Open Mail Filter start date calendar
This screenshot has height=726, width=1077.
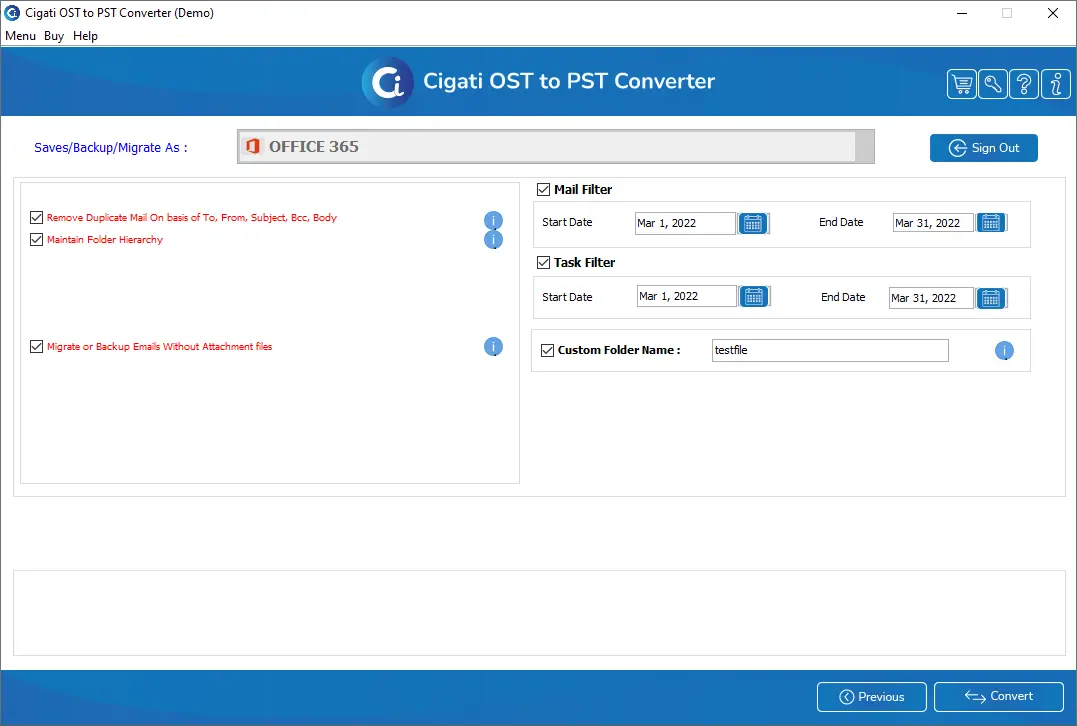pos(753,223)
